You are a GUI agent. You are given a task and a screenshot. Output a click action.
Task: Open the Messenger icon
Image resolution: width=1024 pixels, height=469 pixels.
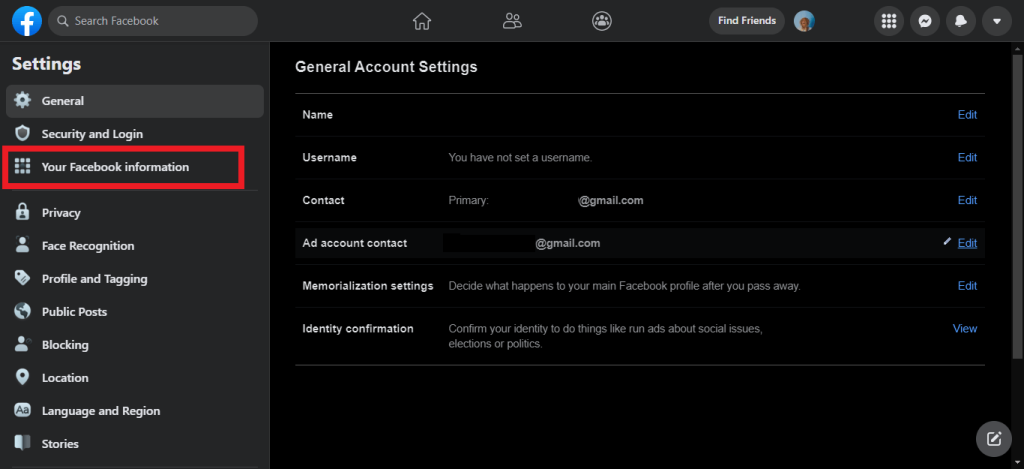click(x=925, y=21)
